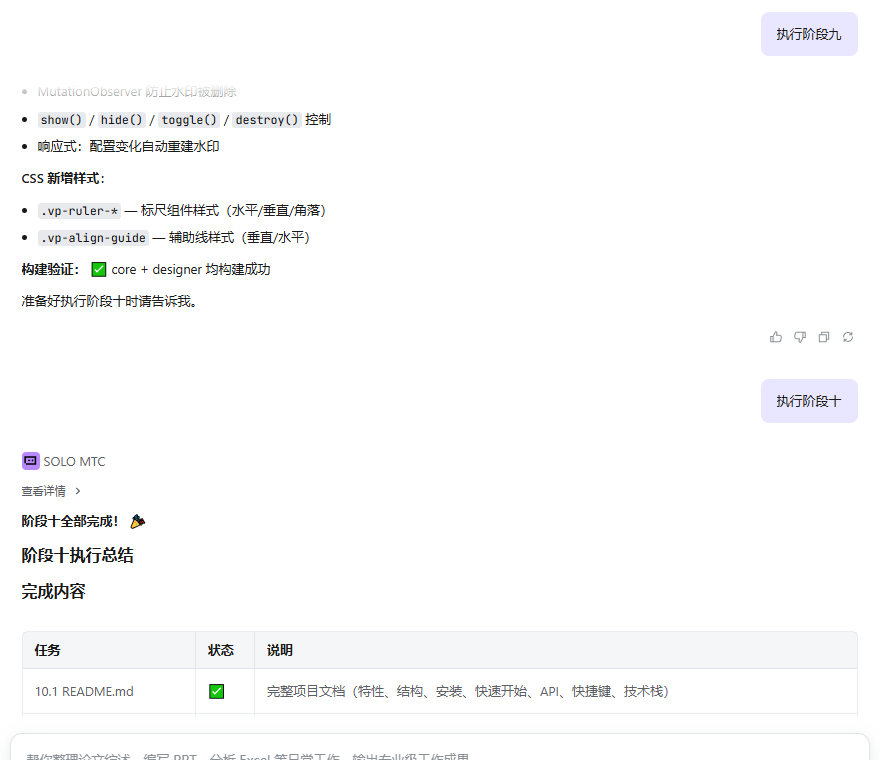The image size is (880, 760).
Task: Focus the chat message input box
Action: pyautogui.click(x=440, y=752)
